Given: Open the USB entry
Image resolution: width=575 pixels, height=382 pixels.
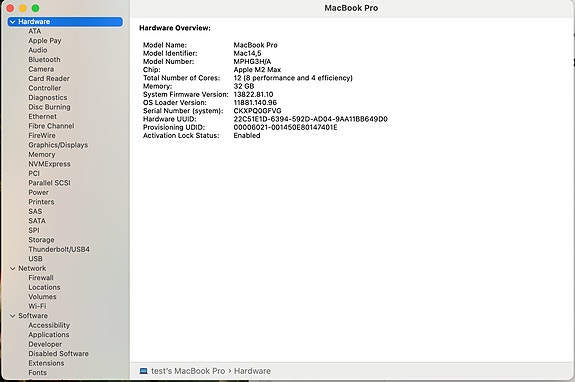Looking at the screenshot, I should point(35,259).
